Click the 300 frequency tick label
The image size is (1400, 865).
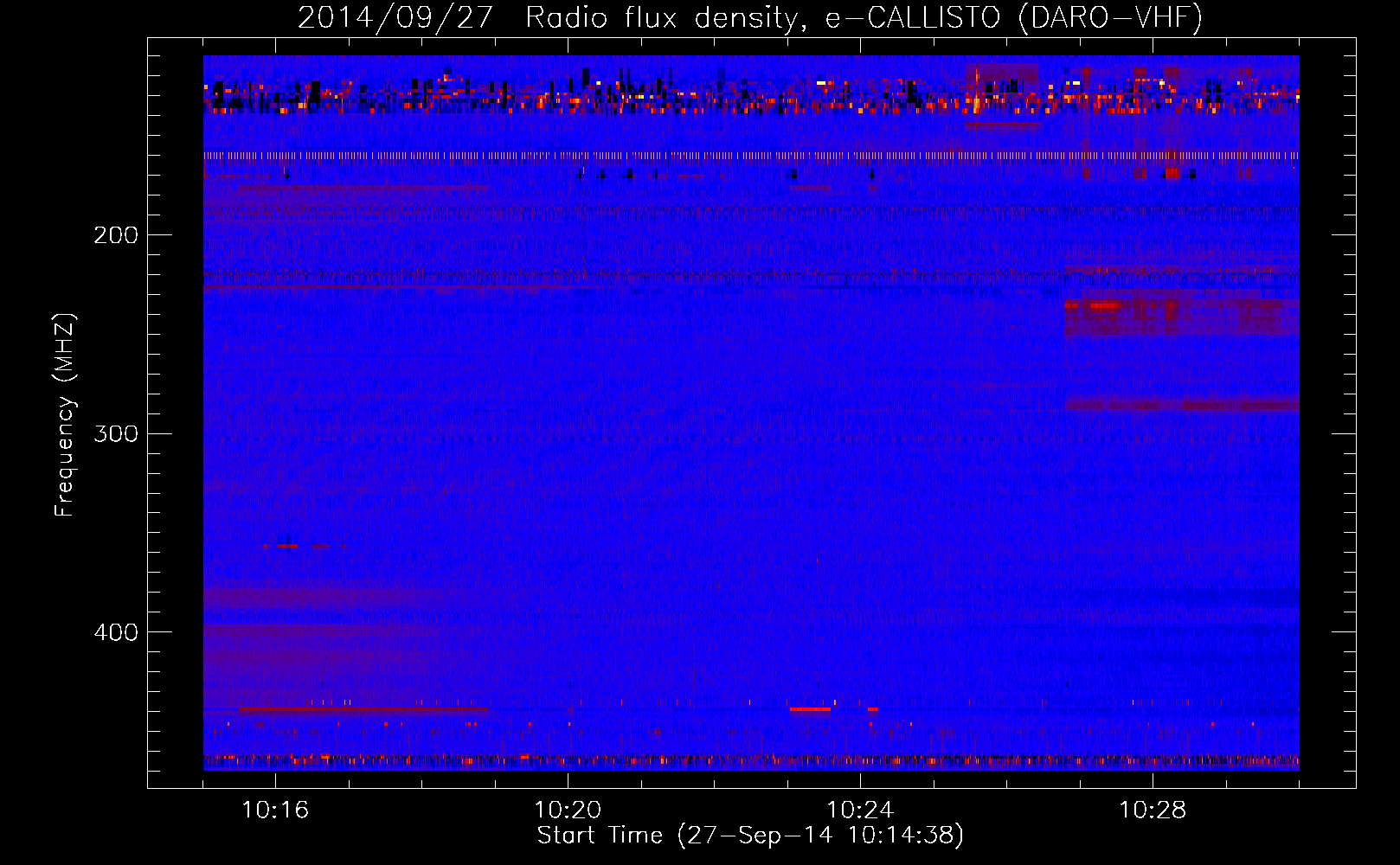116,433
